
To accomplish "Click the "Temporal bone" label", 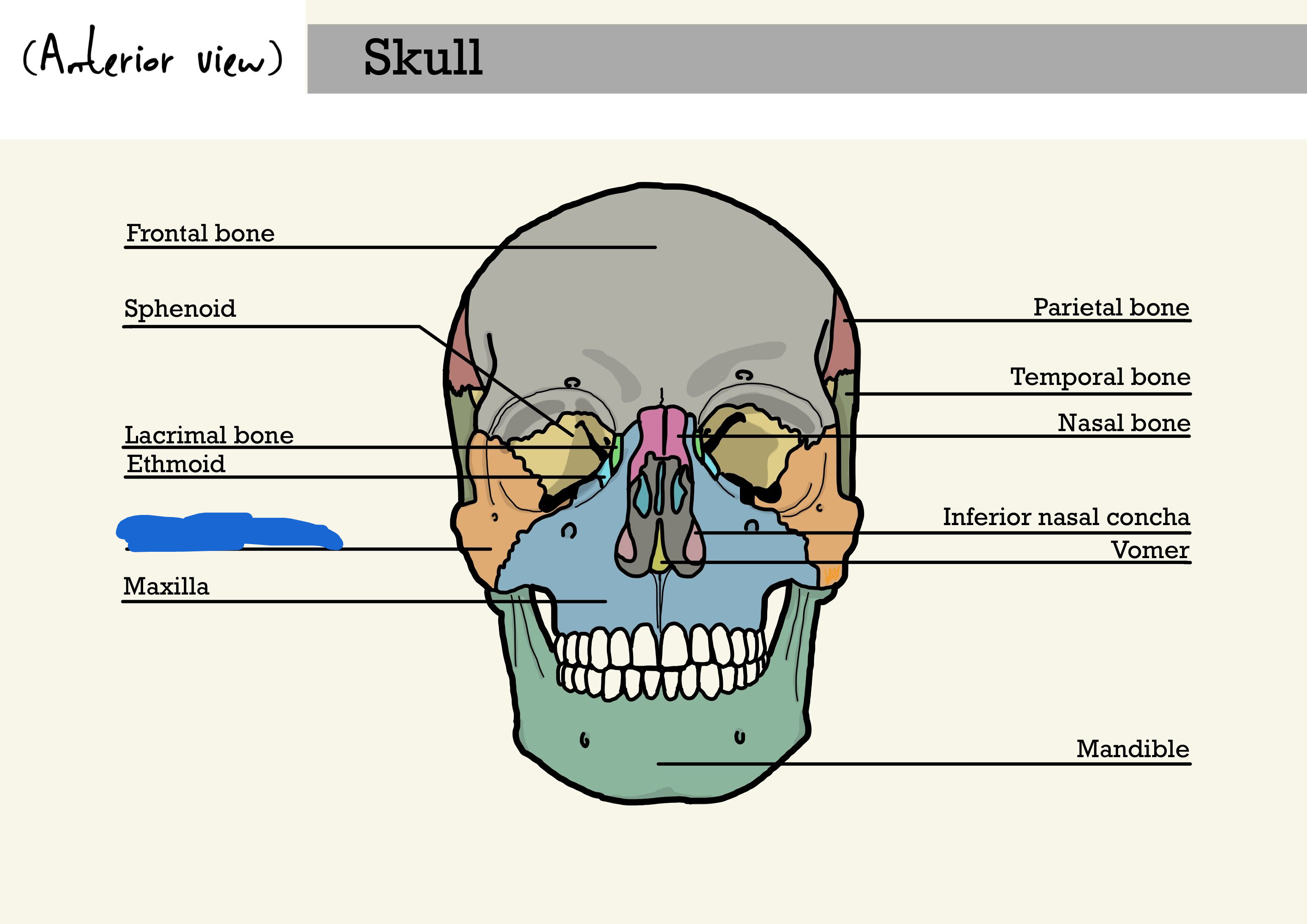I will coord(1100,377).
